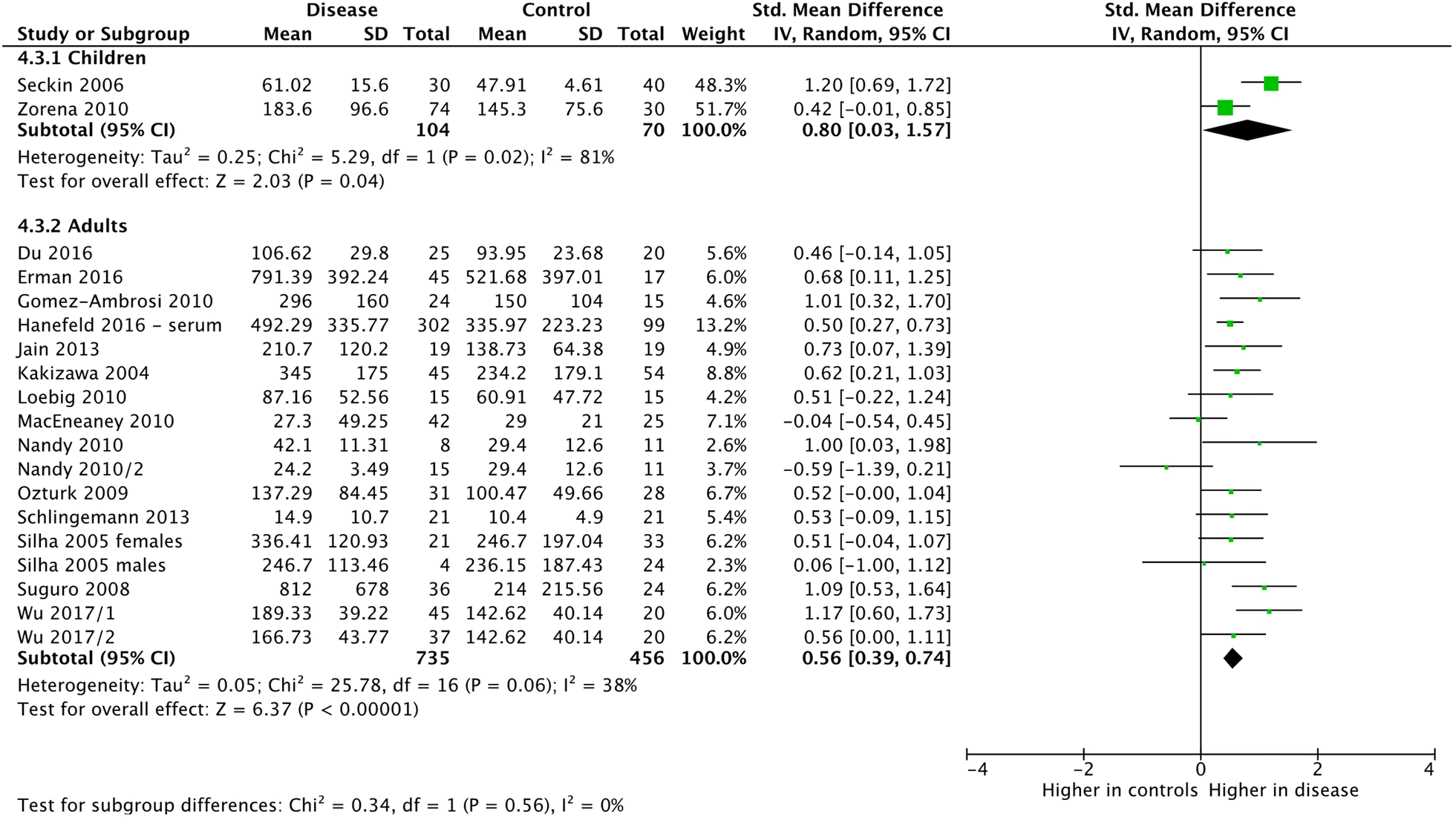Select Zorena 2010 weight '51.7%'

point(722,109)
